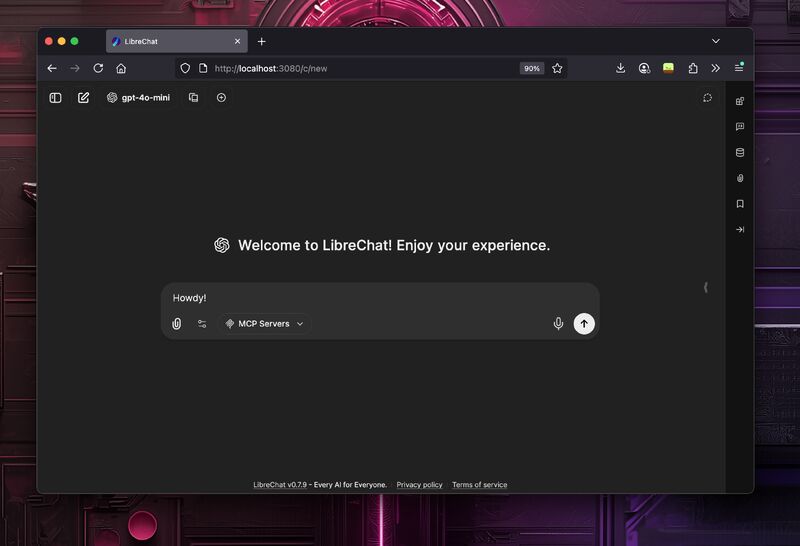Open the presets icon next to model name
Viewport: 800px width, 546px height.
point(193,97)
